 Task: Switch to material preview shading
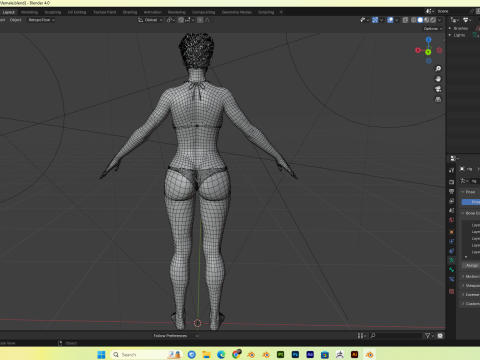coord(427,20)
